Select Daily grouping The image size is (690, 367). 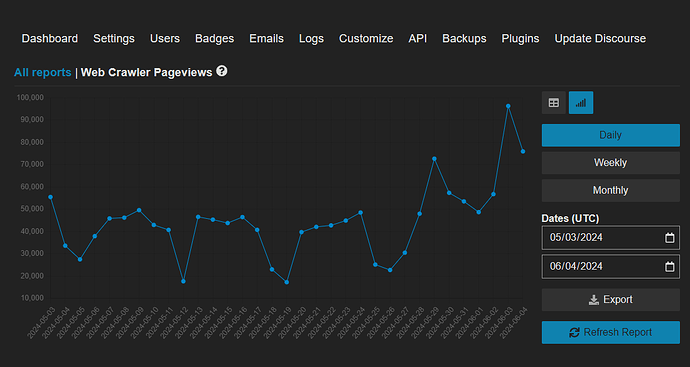(611, 135)
